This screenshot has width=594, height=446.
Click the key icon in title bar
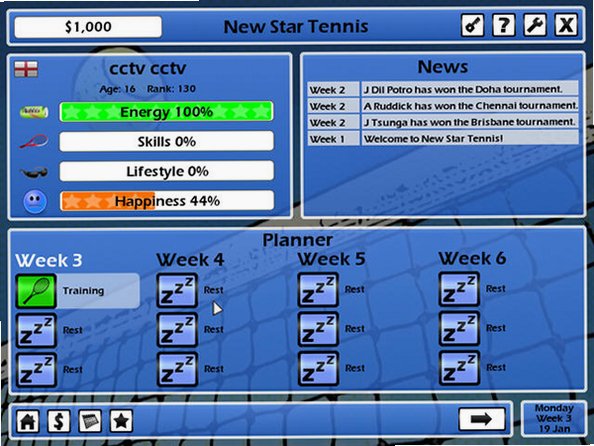point(472,25)
